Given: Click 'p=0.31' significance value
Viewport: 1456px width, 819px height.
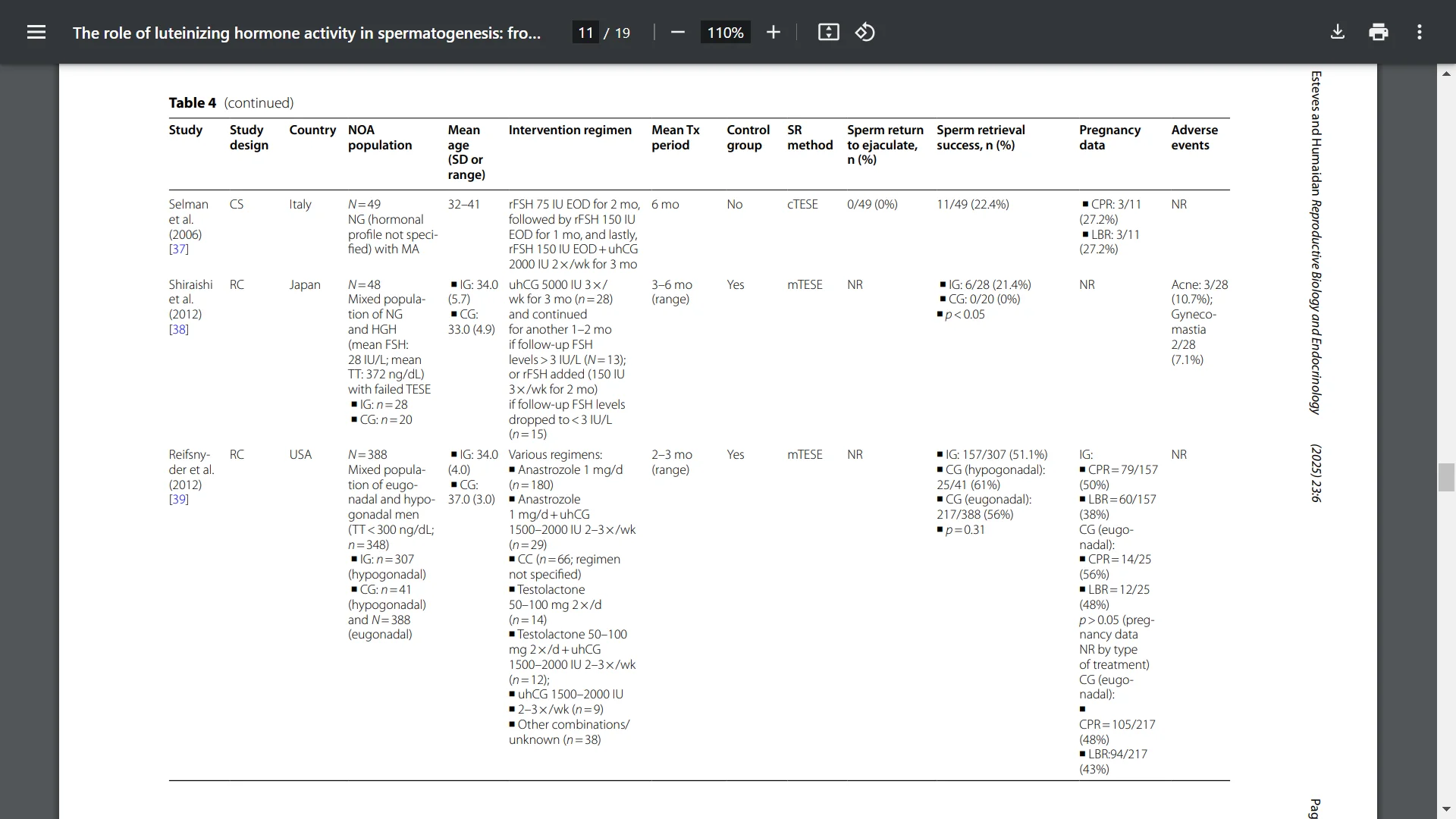Looking at the screenshot, I should point(965,529).
